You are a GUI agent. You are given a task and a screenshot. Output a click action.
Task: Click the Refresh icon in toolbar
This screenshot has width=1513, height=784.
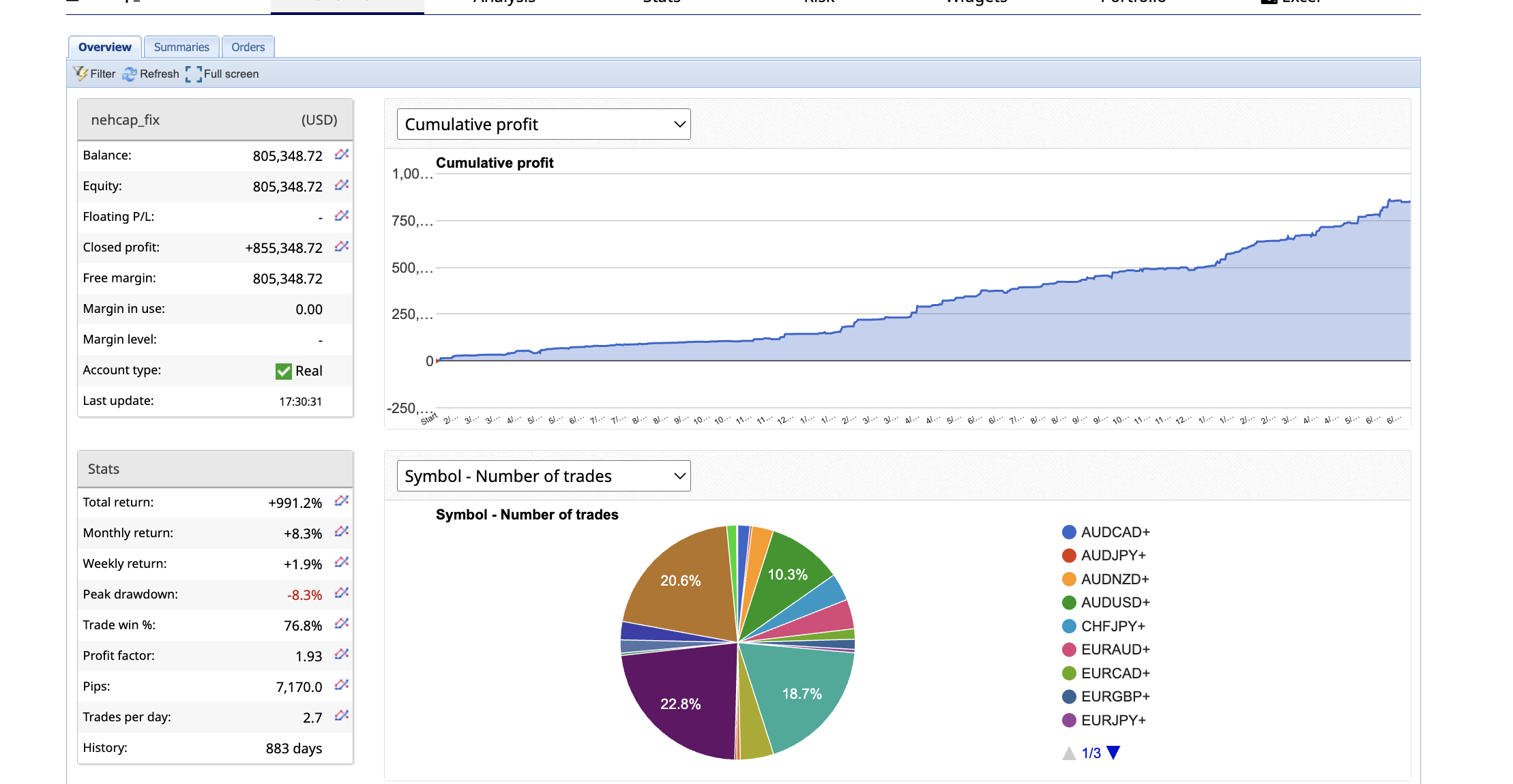(x=130, y=74)
